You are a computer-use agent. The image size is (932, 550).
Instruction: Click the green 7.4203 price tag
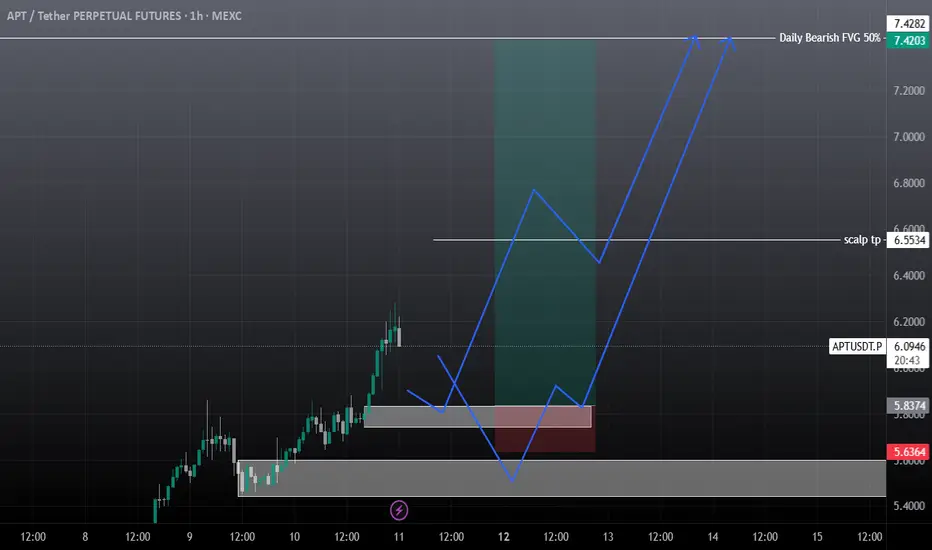[909, 40]
